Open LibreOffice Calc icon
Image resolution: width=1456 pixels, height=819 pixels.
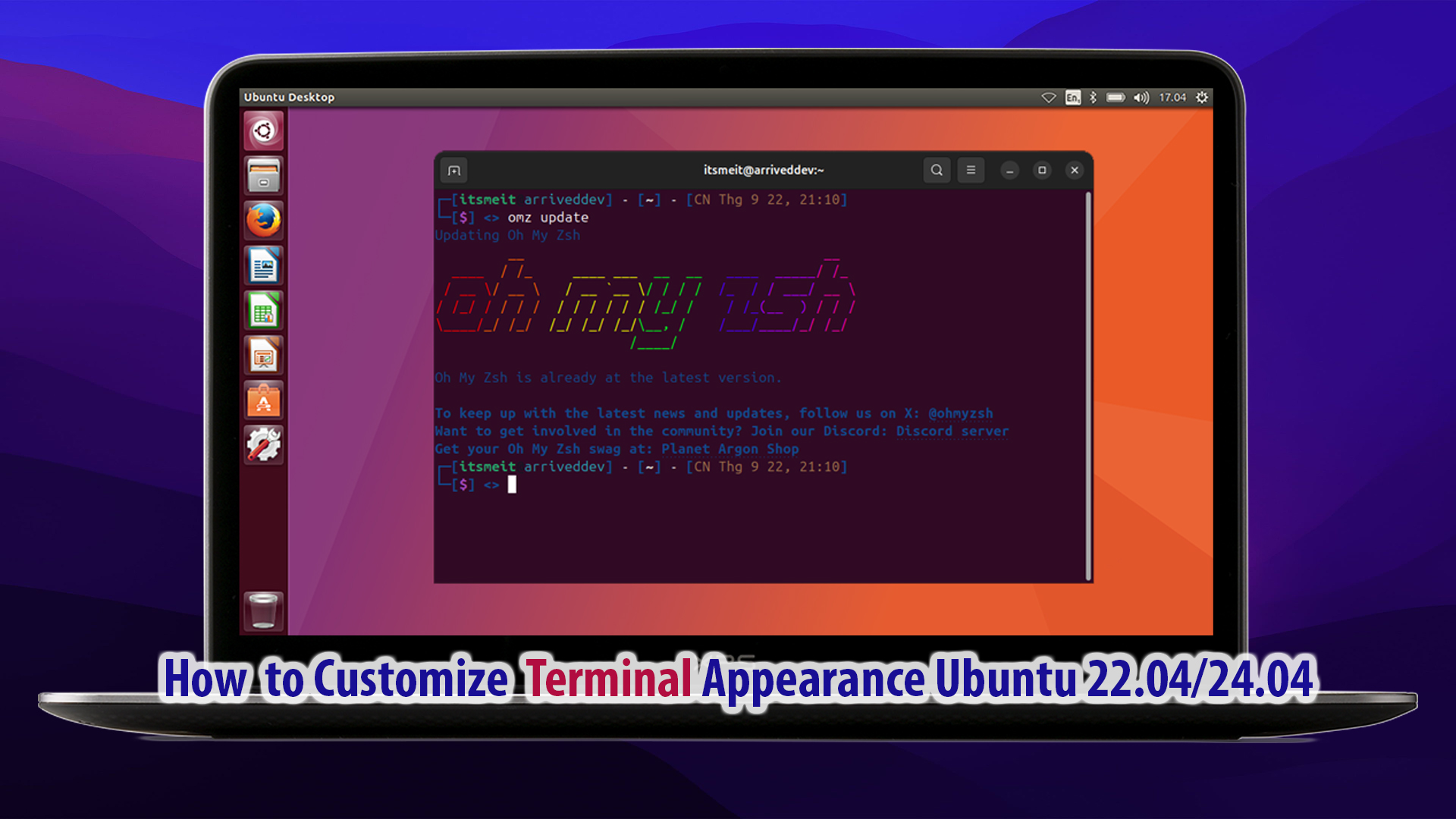[263, 311]
